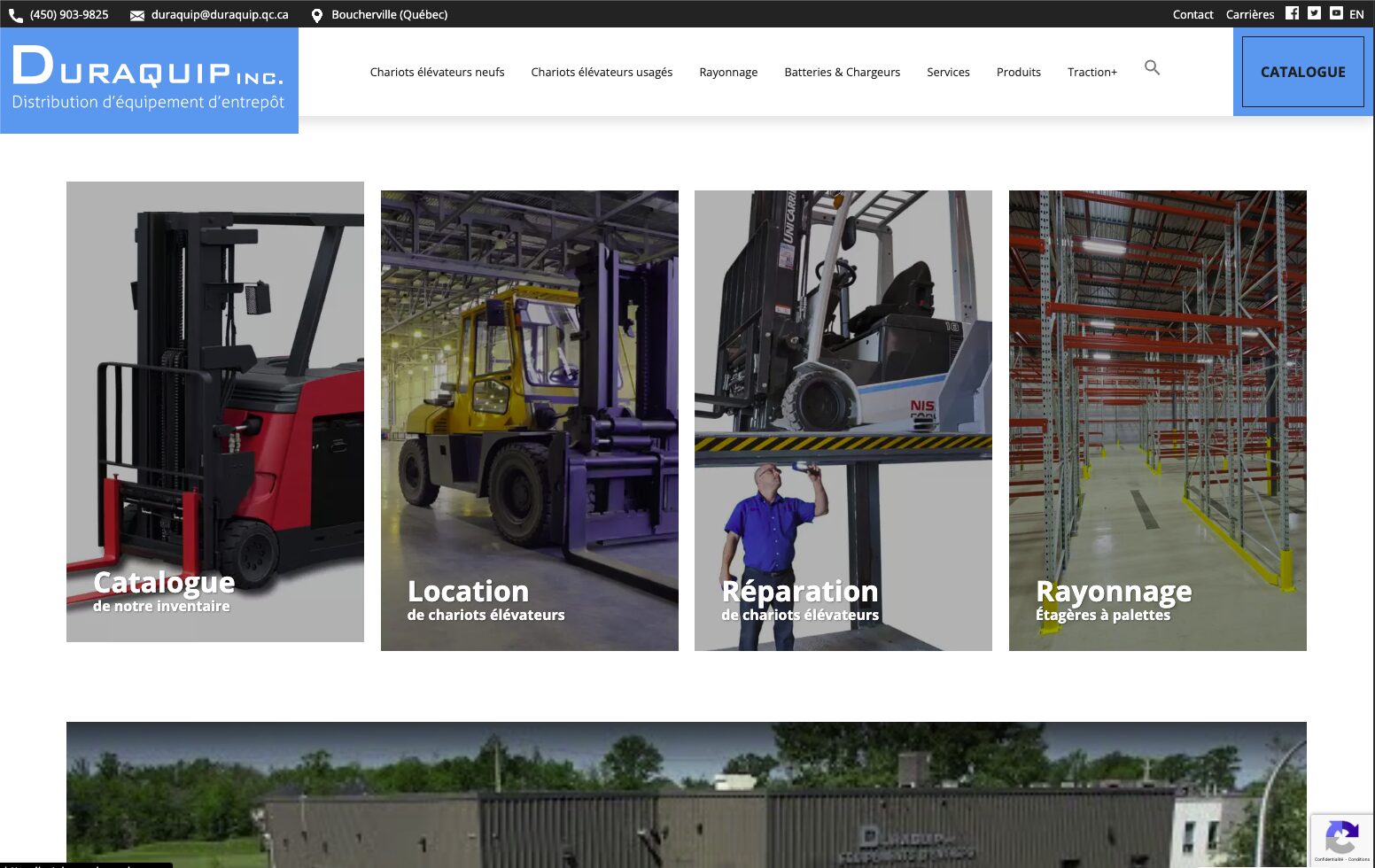
Task: Open the YouTube social icon
Action: [1336, 13]
